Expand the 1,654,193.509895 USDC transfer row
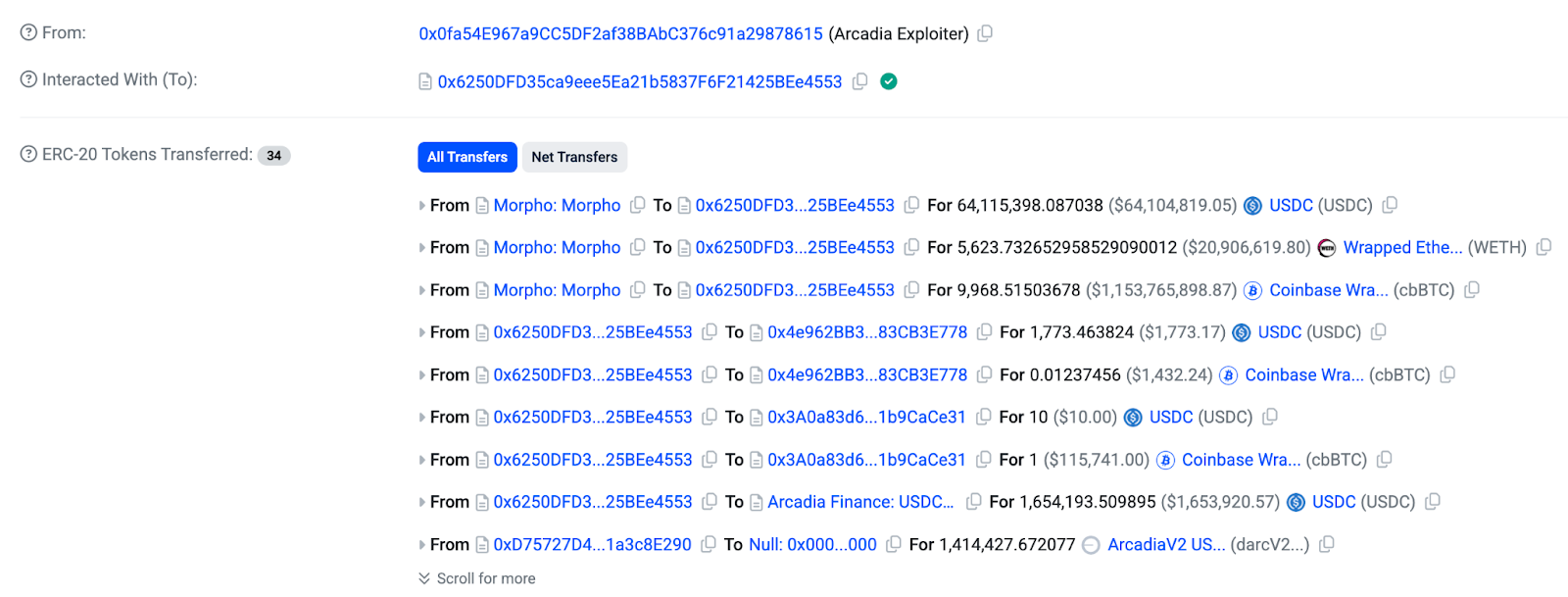 (x=422, y=502)
